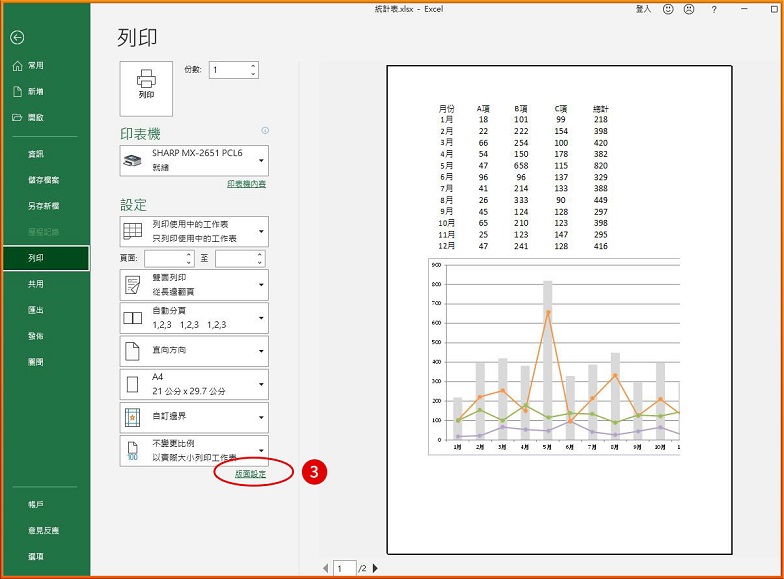Open the A4 paper size dropdown

[194, 384]
